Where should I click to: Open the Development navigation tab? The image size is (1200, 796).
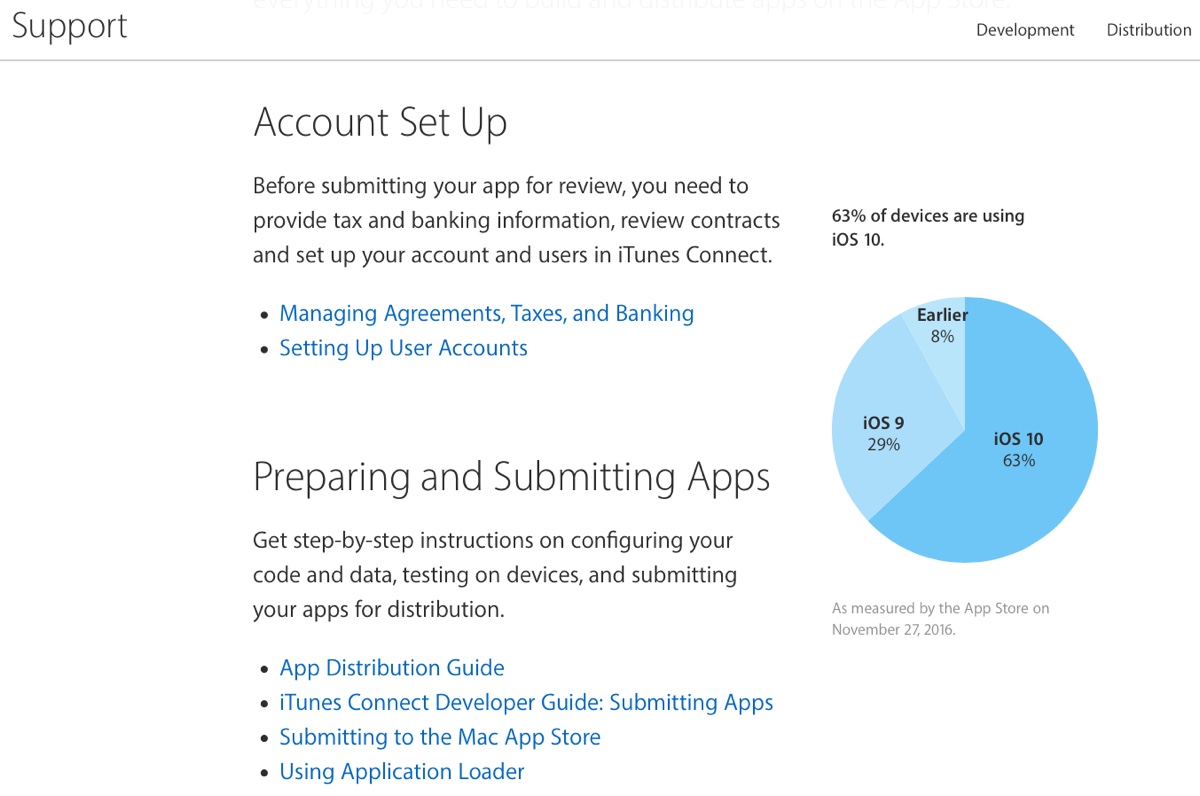(x=1024, y=30)
